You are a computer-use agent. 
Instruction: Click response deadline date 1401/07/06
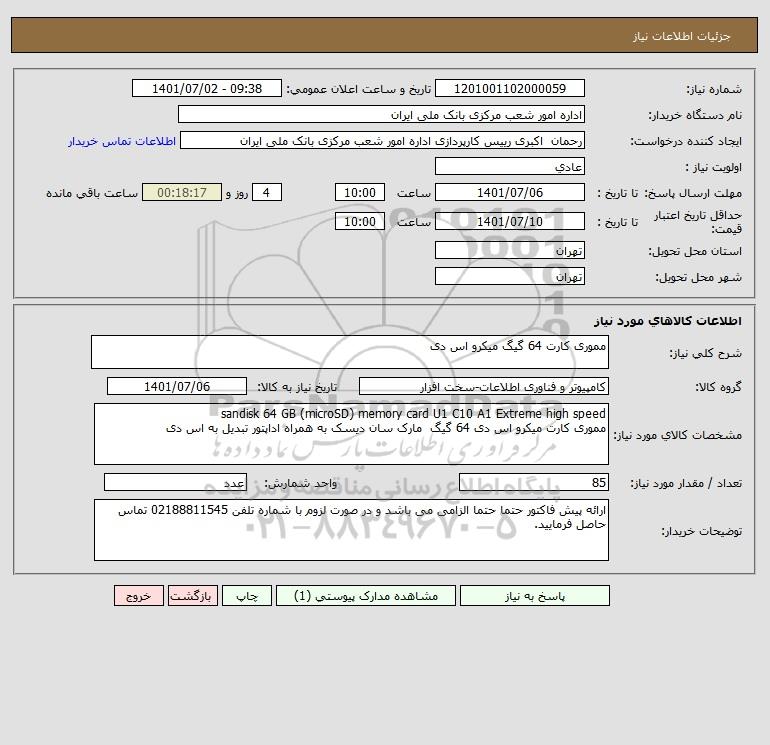coord(510,193)
